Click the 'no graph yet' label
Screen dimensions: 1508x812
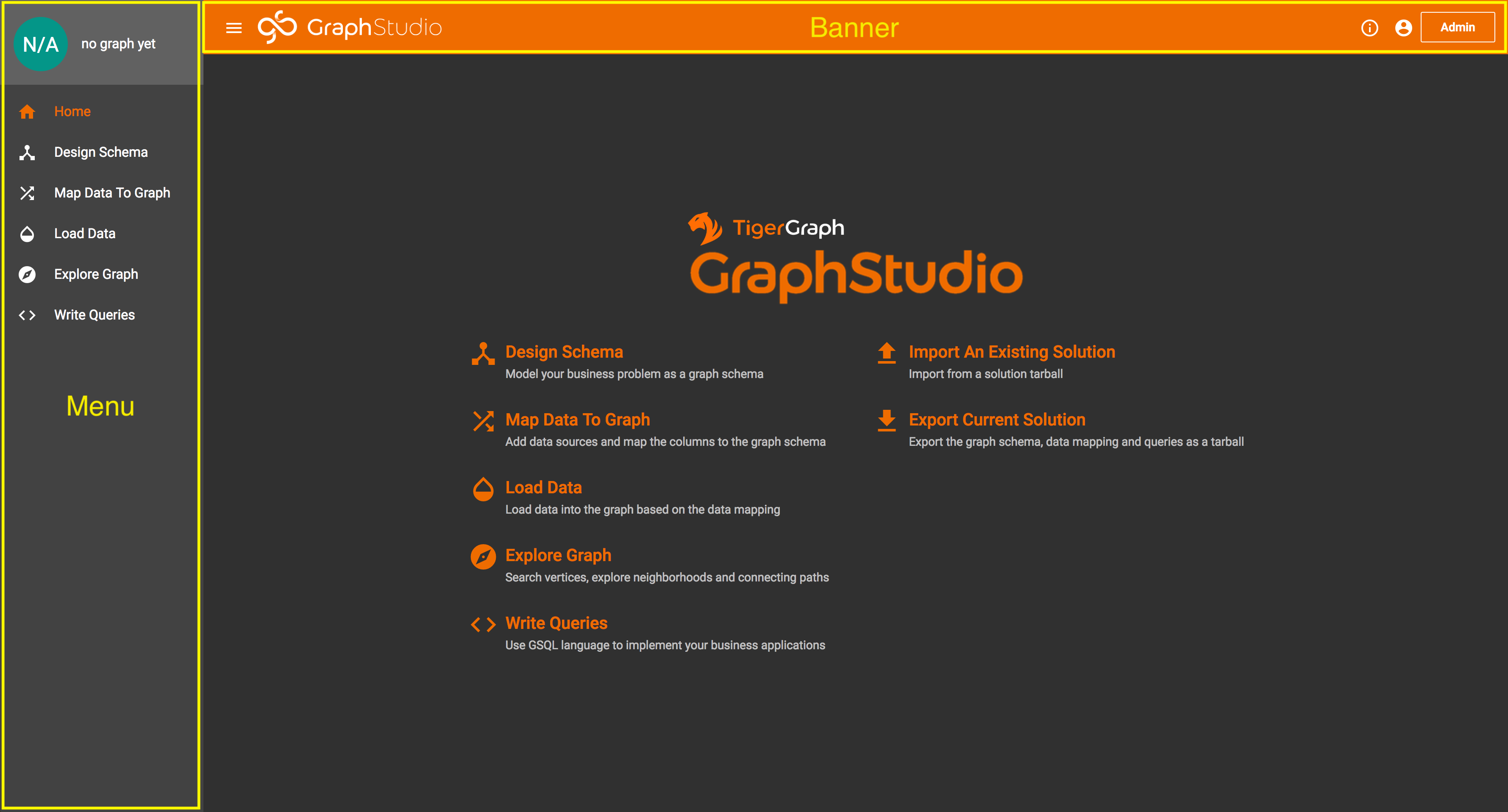[118, 44]
